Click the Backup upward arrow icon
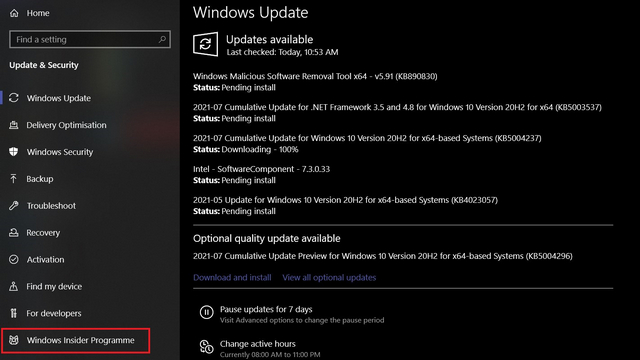Viewport: 640px width, 360px height. (x=13, y=179)
